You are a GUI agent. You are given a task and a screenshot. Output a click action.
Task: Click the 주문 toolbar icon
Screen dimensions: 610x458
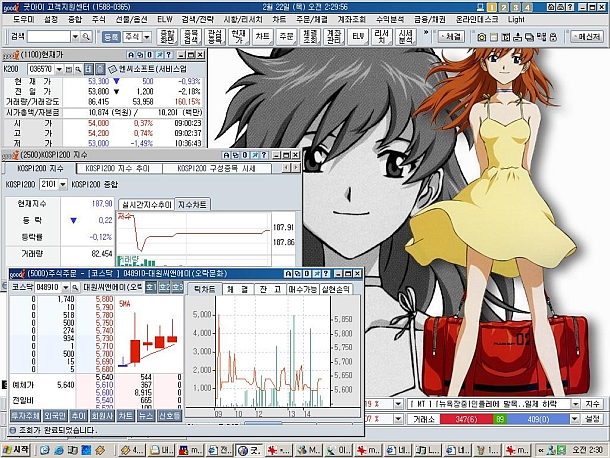pos(285,37)
